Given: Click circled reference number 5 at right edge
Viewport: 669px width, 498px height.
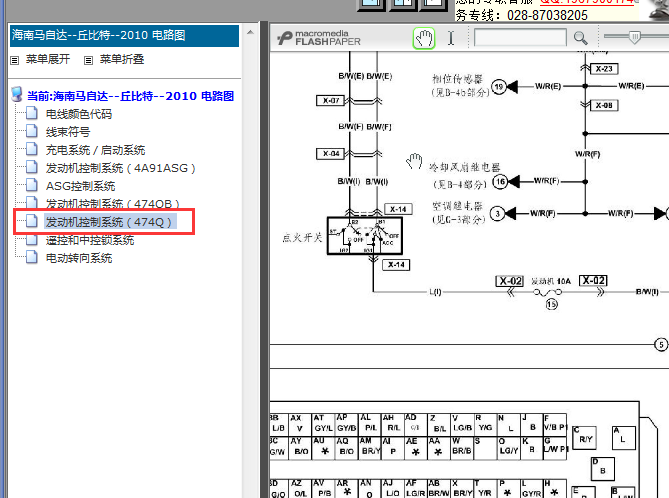Looking at the screenshot, I should point(661,344).
